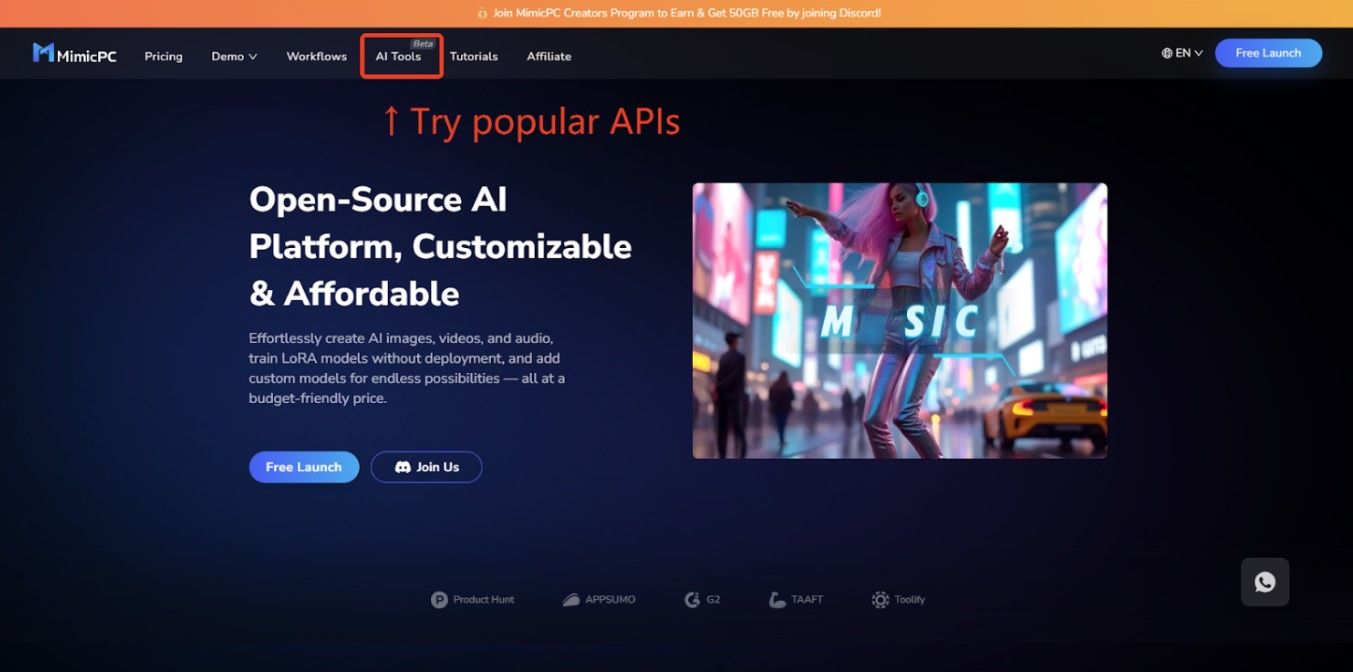This screenshot has height=672, width=1353.
Task: Open the EN language selector
Action: (x=1182, y=53)
